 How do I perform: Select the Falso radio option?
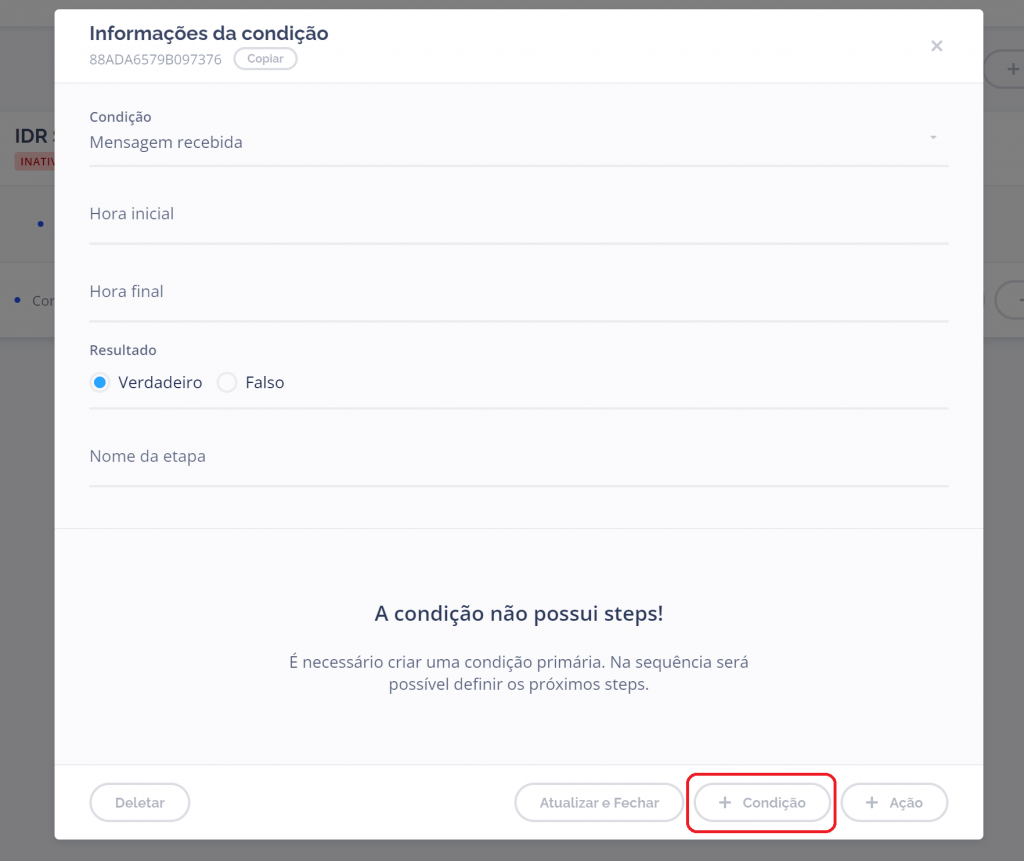point(227,383)
